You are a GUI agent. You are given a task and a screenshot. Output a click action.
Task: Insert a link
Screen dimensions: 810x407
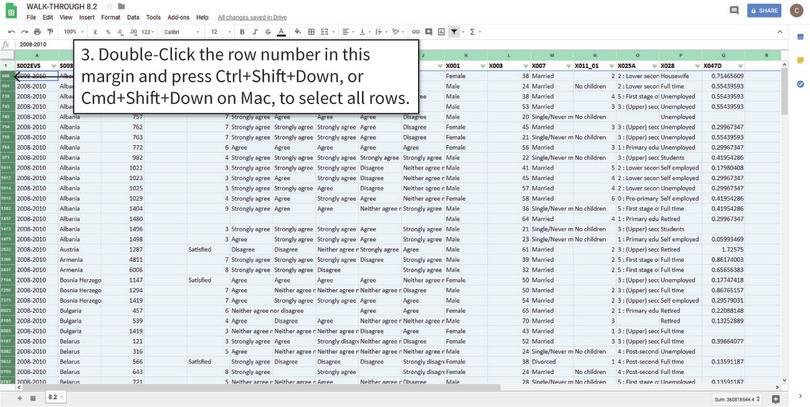click(416, 32)
